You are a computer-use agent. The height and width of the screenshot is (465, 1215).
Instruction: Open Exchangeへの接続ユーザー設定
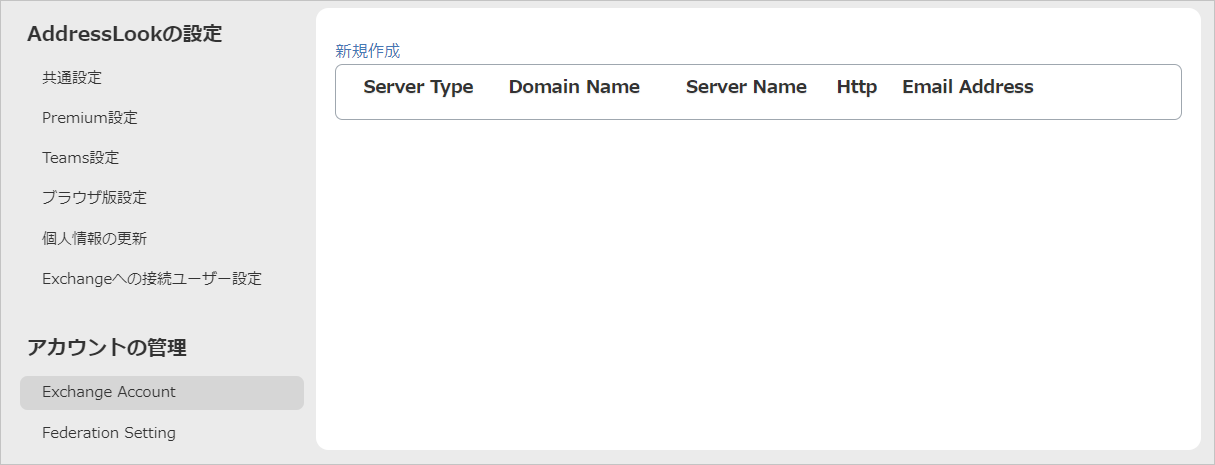(x=152, y=278)
